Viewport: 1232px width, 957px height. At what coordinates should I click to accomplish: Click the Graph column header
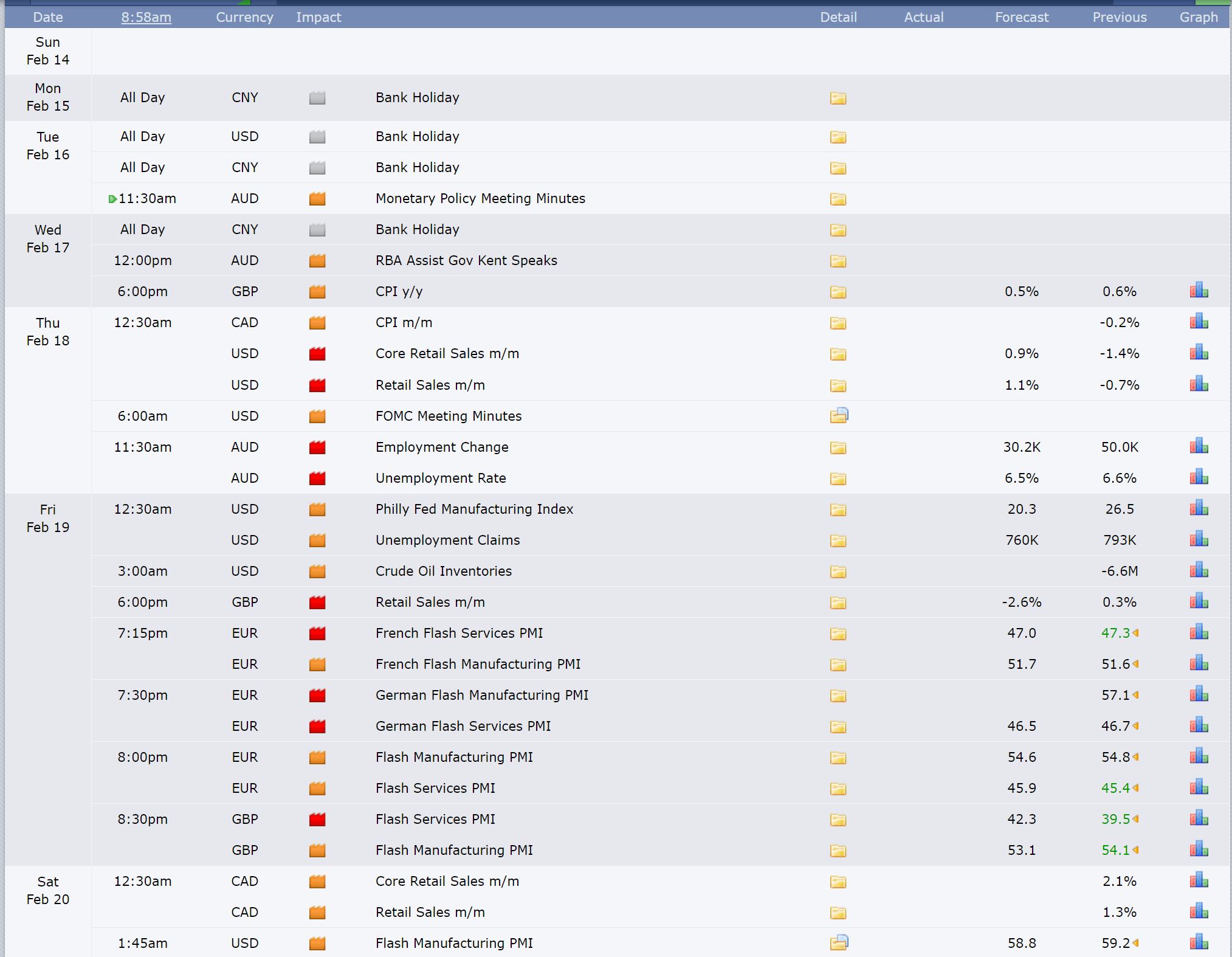[x=1199, y=17]
